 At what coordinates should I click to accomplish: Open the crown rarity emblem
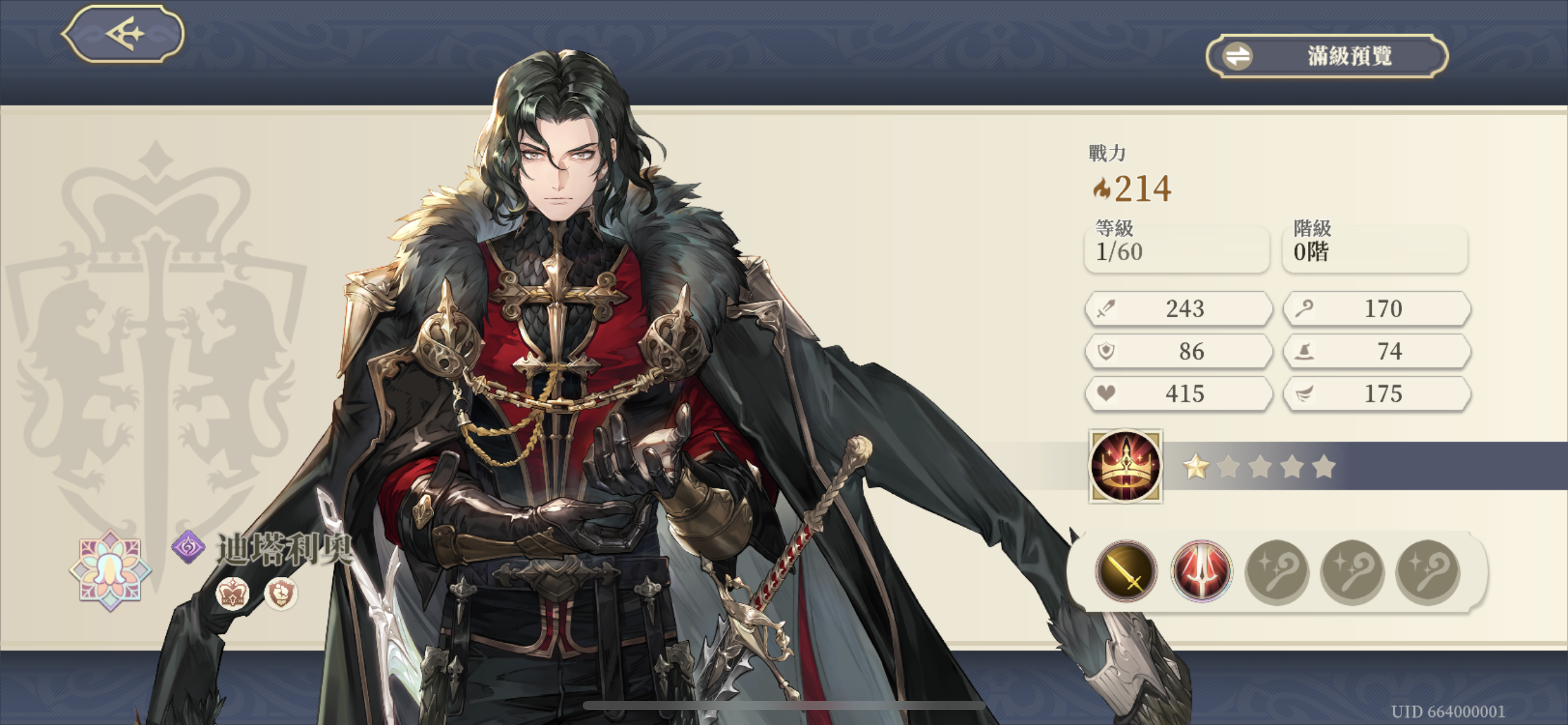[1125, 466]
